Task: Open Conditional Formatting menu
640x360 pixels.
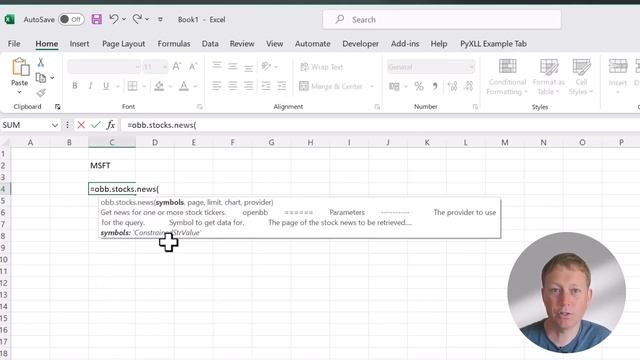Action: tap(507, 77)
